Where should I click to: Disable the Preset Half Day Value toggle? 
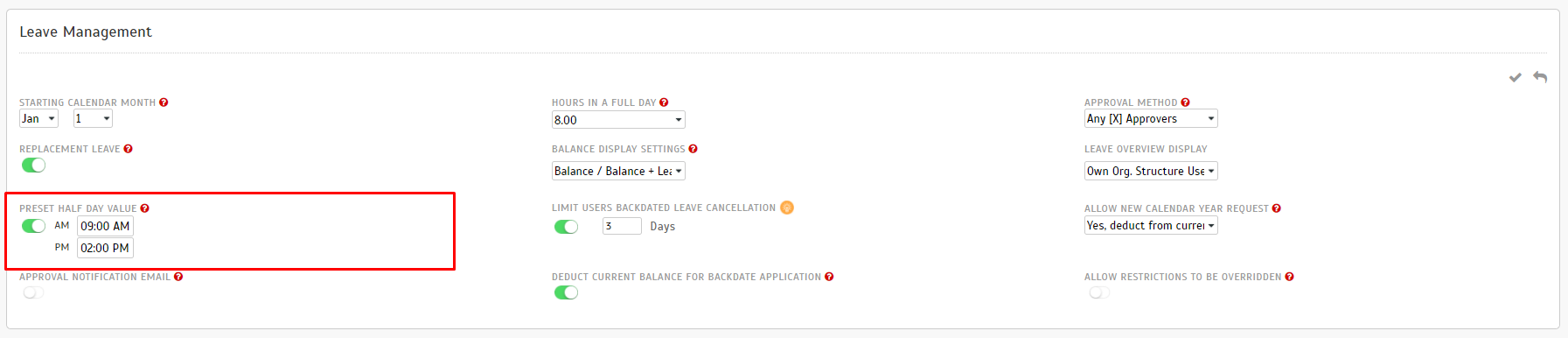coord(33,226)
